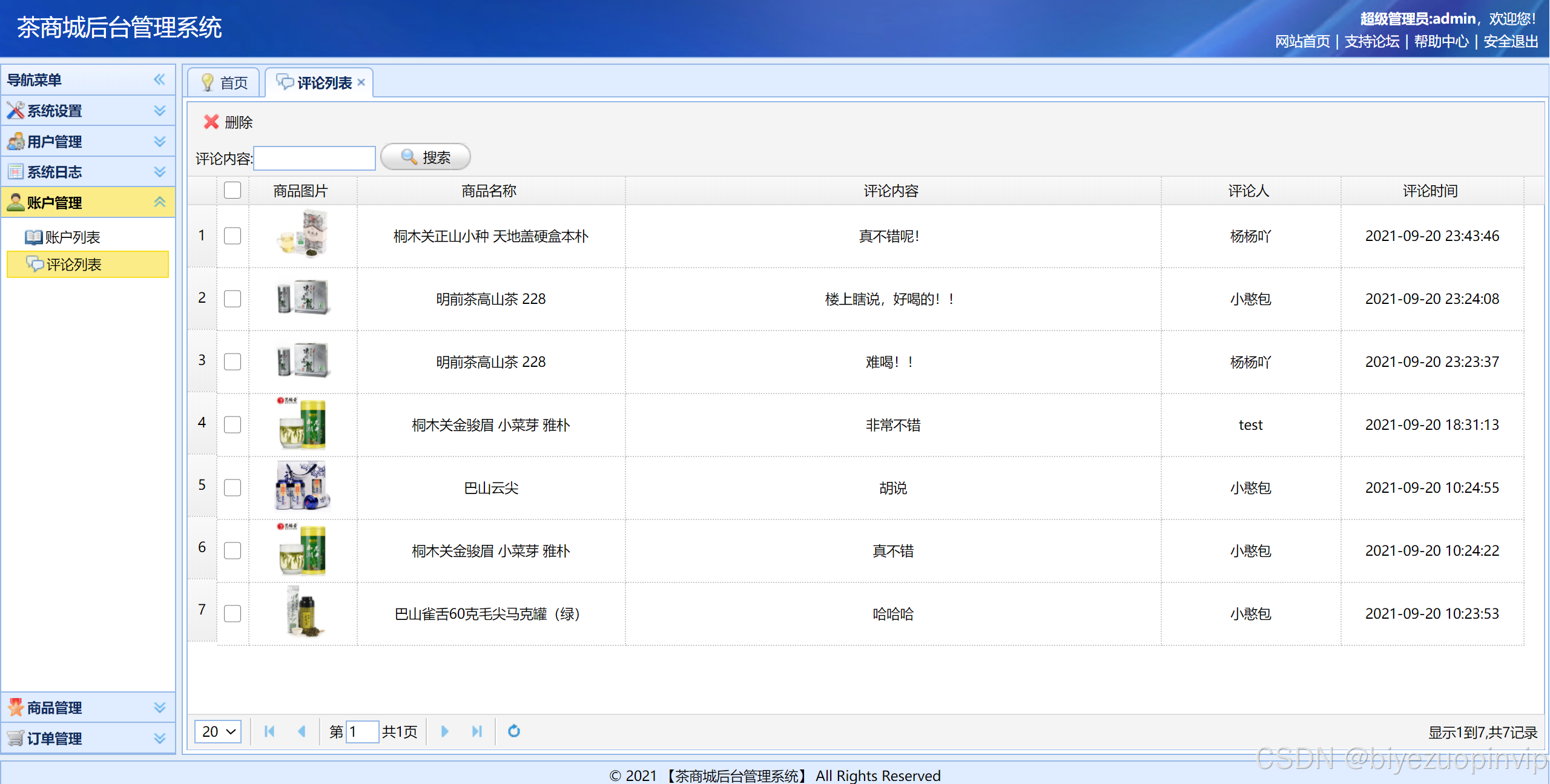Click the 巴山云尖 product thumbnail

tap(302, 487)
